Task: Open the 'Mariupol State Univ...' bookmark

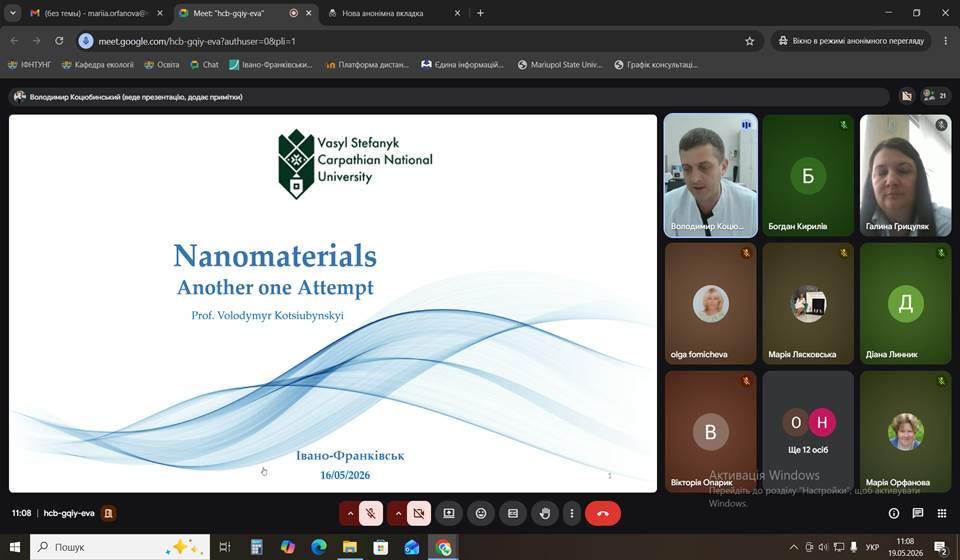Action: [560, 64]
